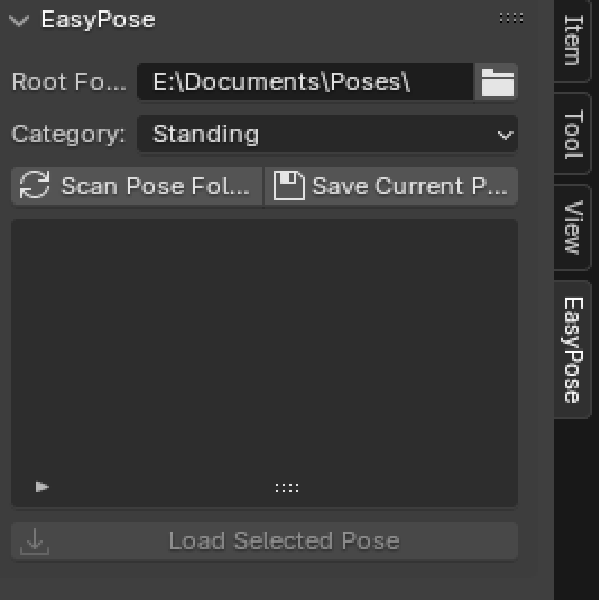
Task: Open the View sidebar tab
Action: [x=573, y=227]
